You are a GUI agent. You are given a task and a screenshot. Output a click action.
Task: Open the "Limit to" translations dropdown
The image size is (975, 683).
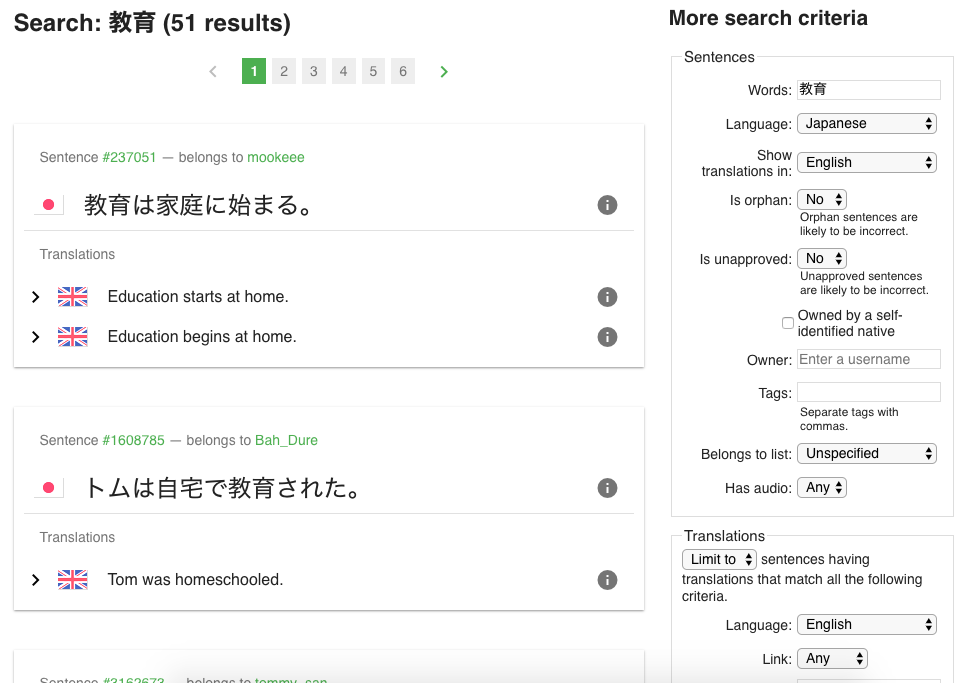(719, 559)
